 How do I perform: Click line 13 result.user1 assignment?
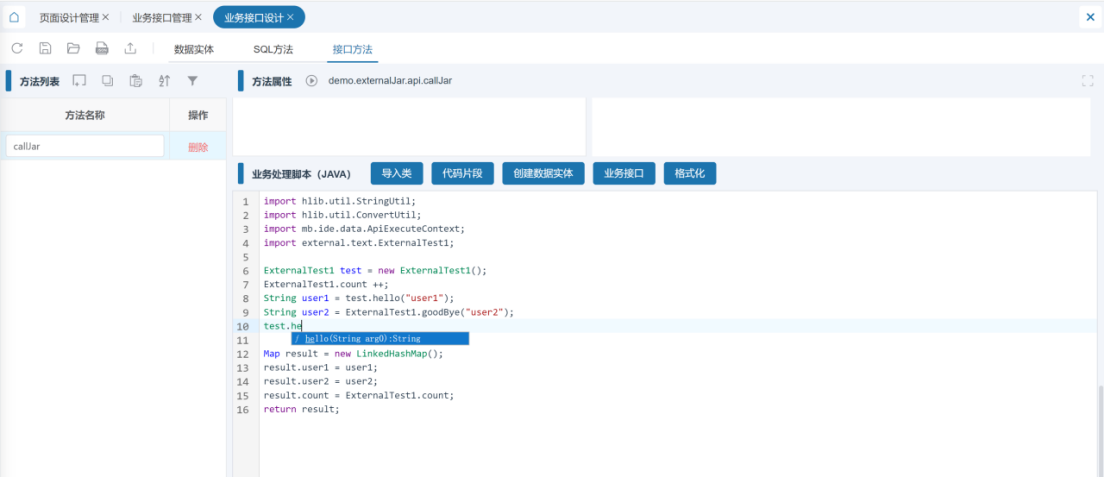(320, 367)
